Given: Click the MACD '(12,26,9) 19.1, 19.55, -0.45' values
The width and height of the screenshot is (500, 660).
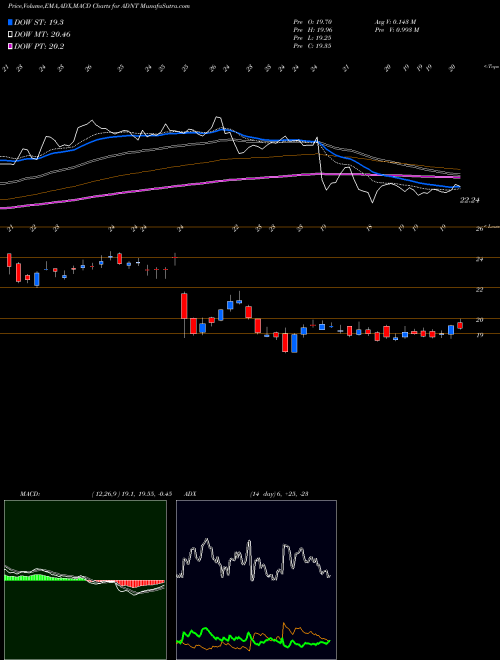Looking at the screenshot, I should [x=131, y=494].
